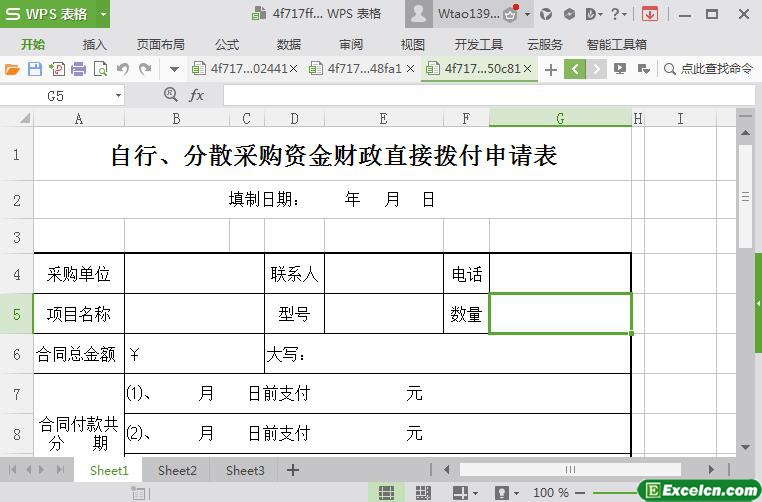
Task: Open the 智能工具箱 ribbon tab
Action: tap(617, 45)
